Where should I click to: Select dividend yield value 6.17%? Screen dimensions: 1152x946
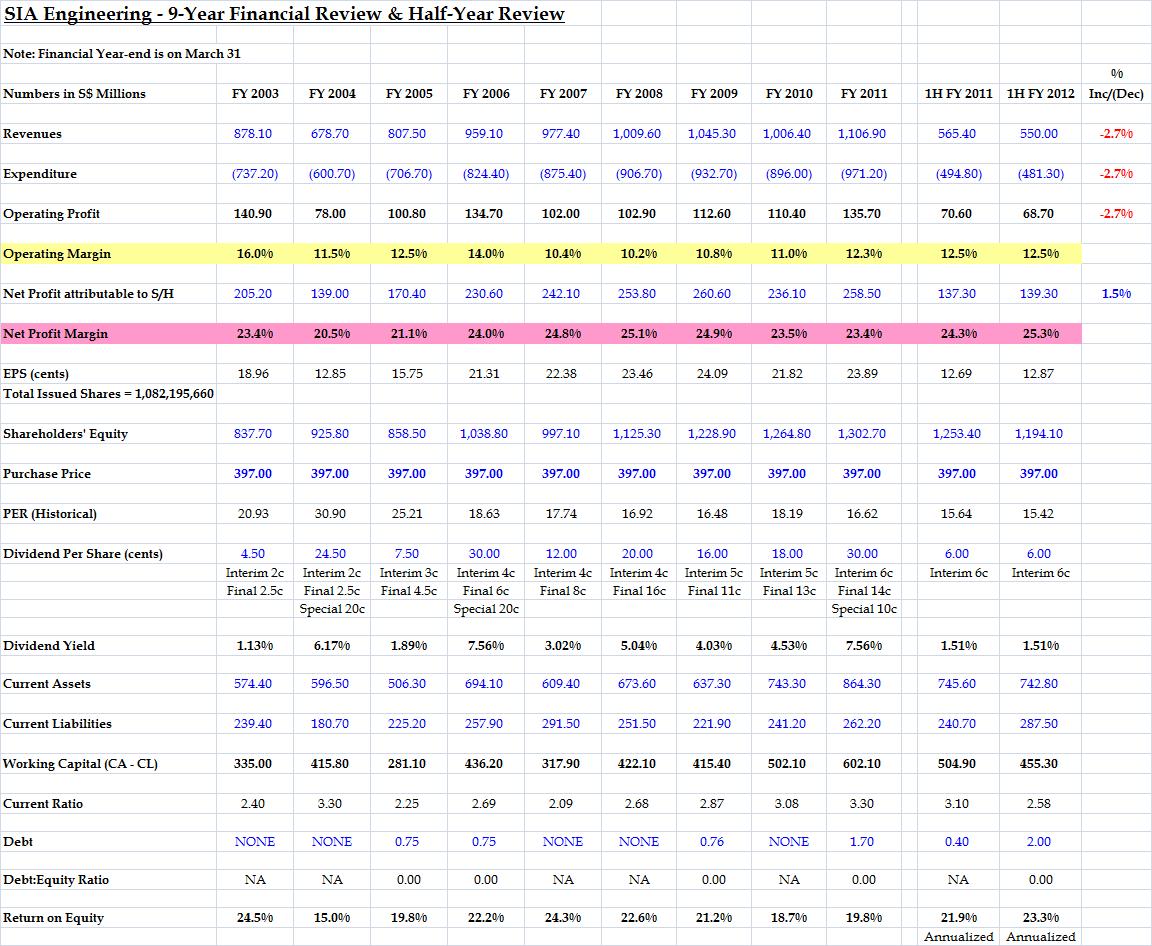(332, 646)
